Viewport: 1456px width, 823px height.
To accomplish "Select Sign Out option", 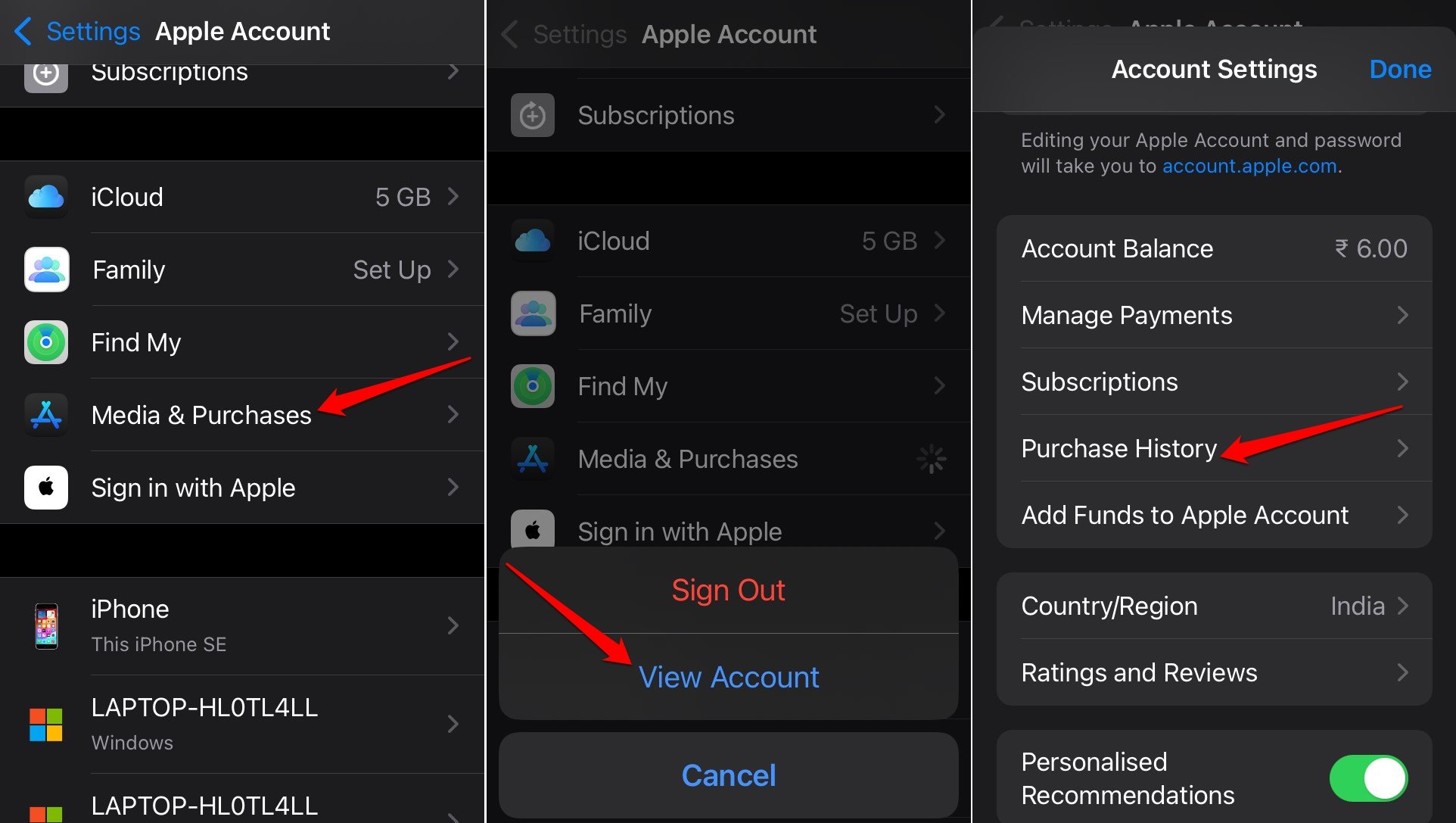I will coord(727,590).
